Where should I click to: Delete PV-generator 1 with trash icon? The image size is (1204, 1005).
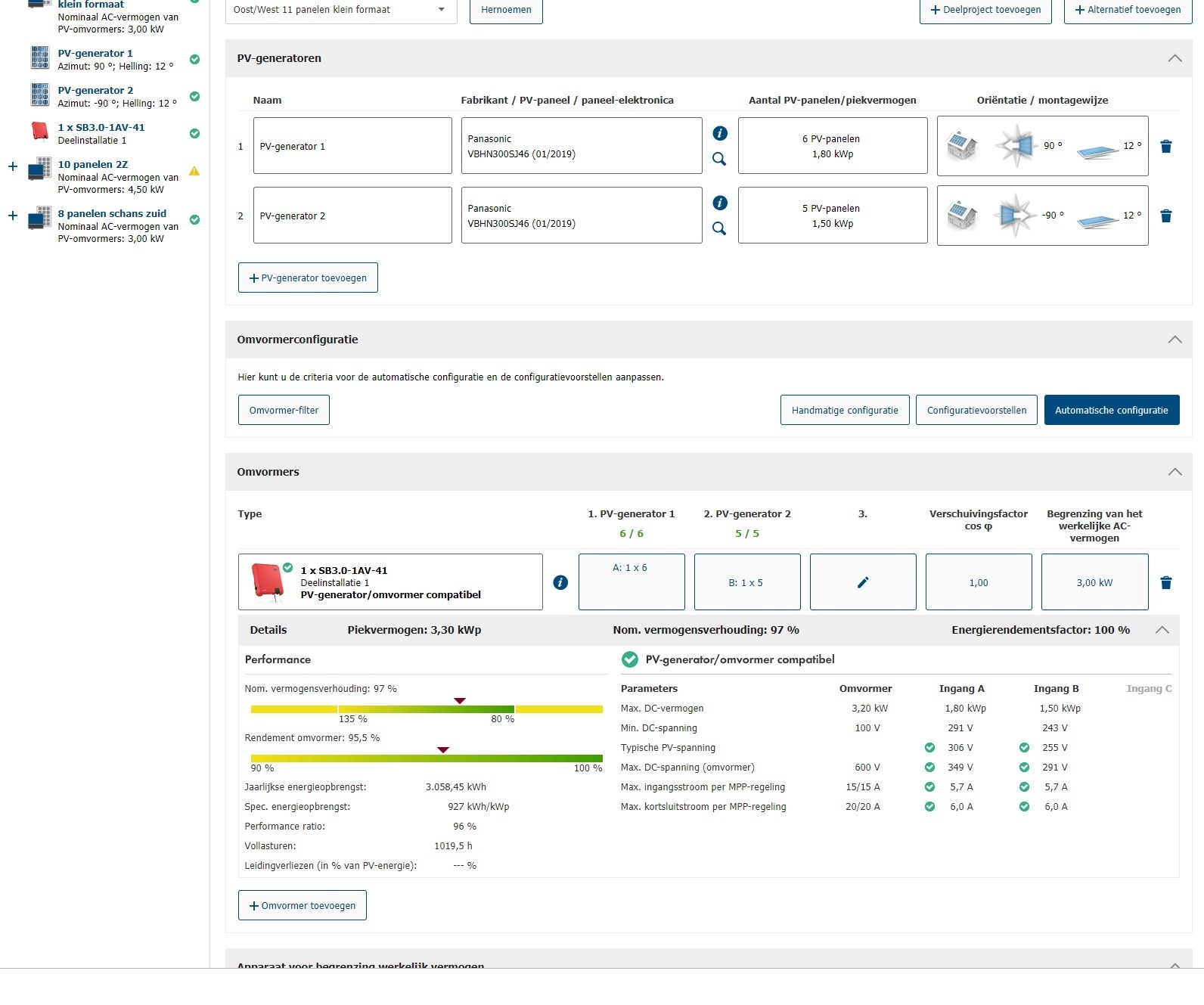coord(1165,147)
